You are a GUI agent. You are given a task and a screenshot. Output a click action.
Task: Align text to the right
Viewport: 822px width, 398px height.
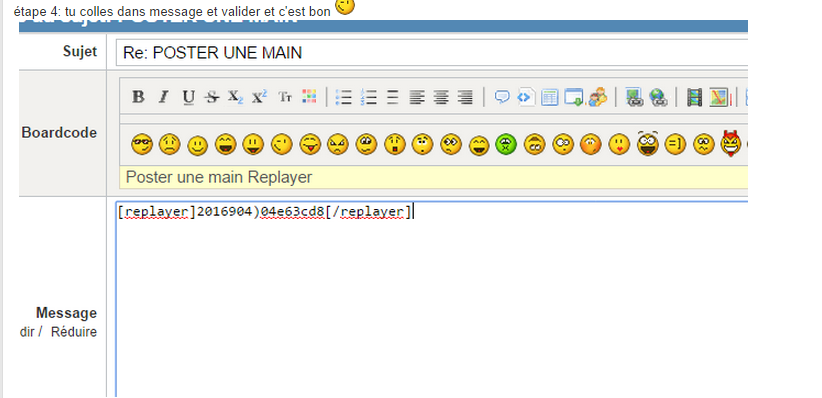[x=465, y=97]
